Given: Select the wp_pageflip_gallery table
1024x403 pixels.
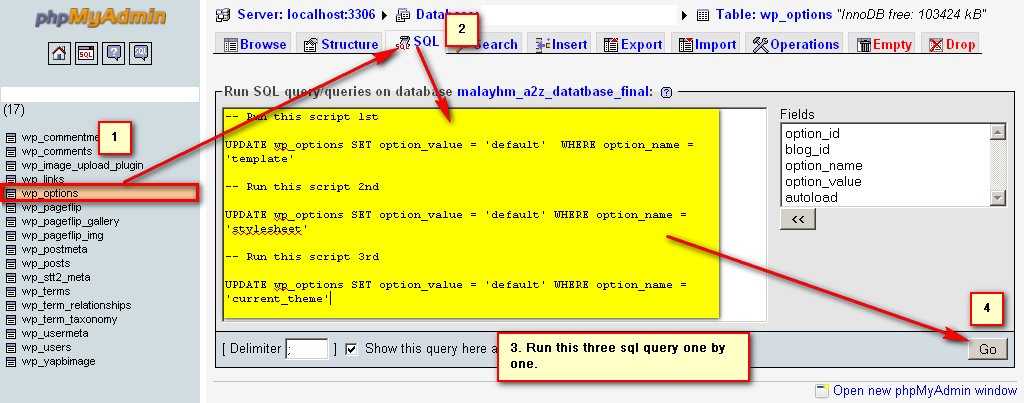Looking at the screenshot, I should (x=71, y=221).
